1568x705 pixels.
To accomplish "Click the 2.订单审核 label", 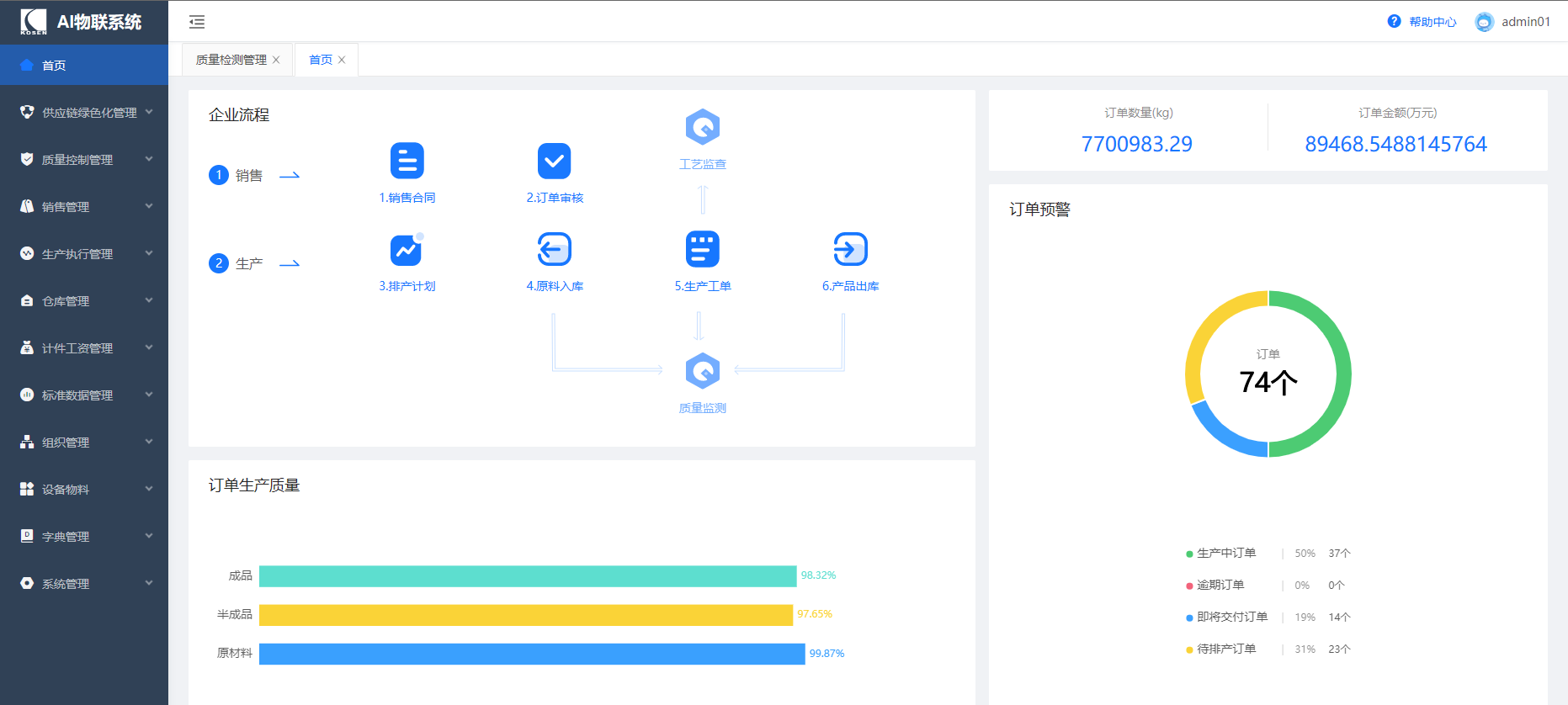I will pos(555,198).
